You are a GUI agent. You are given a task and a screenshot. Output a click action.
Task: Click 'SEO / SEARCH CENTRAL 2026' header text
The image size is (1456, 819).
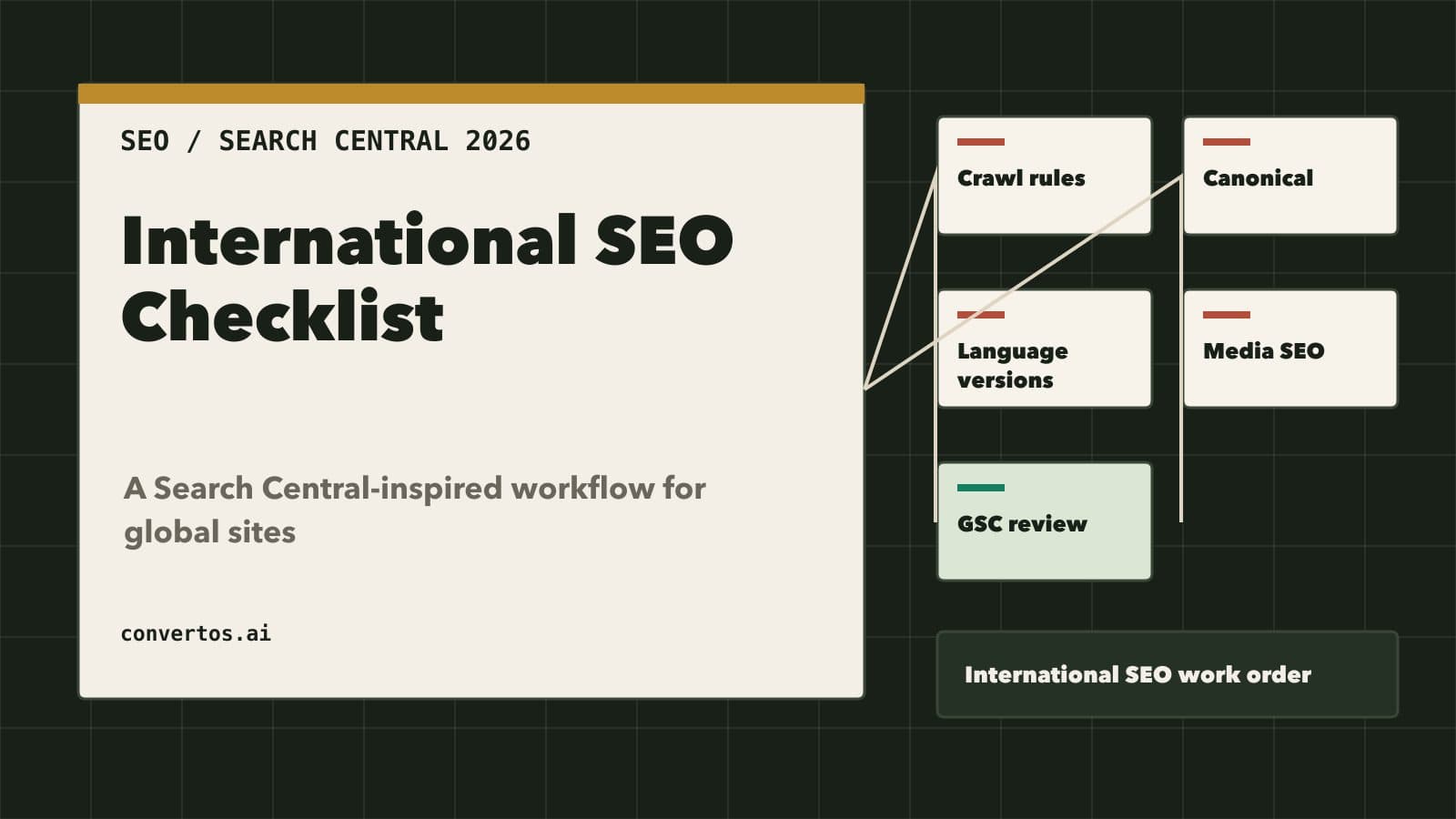coord(325,141)
